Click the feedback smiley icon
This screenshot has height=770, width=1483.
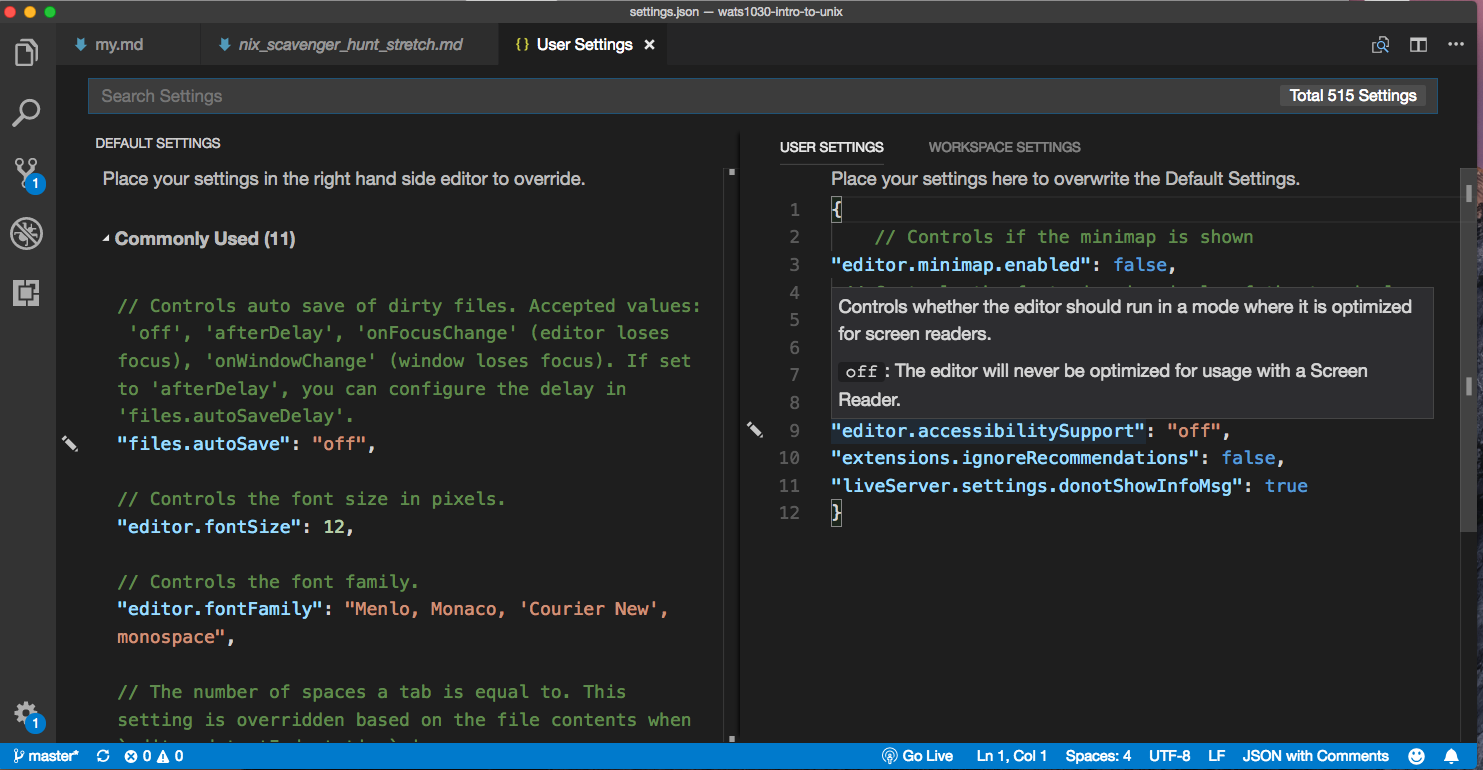(1416, 756)
